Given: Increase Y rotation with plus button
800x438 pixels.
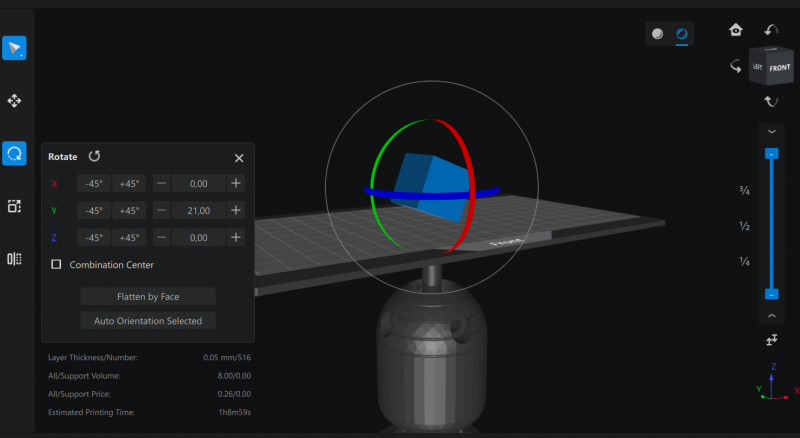Looking at the screenshot, I should click(x=235, y=210).
